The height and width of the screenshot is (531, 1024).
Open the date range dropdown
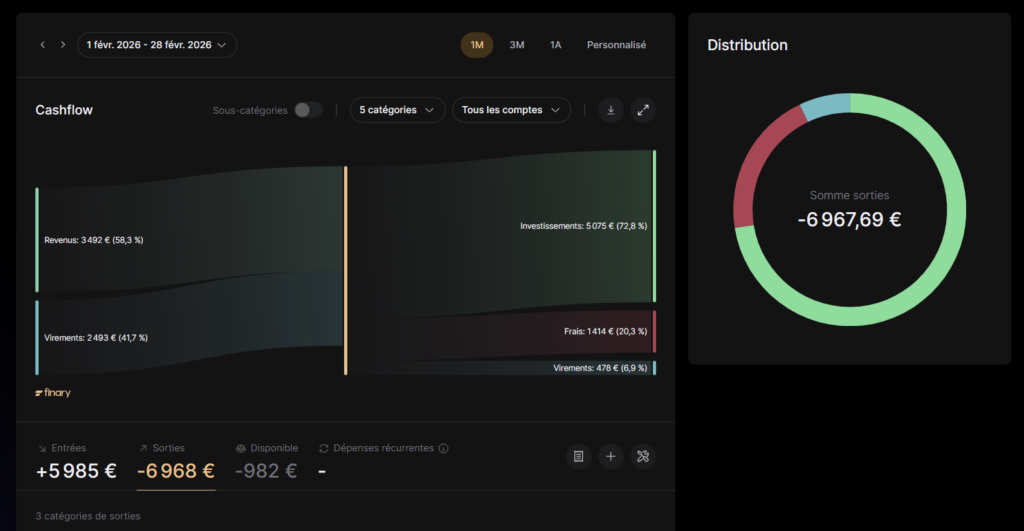point(157,45)
